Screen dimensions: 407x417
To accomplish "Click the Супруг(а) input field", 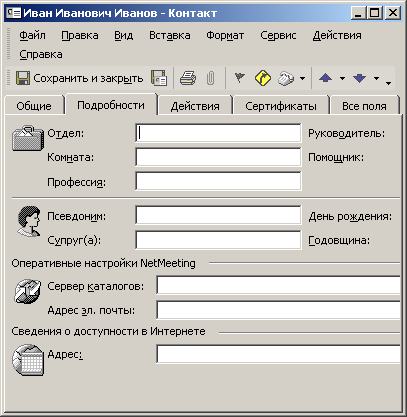I will [218, 240].
